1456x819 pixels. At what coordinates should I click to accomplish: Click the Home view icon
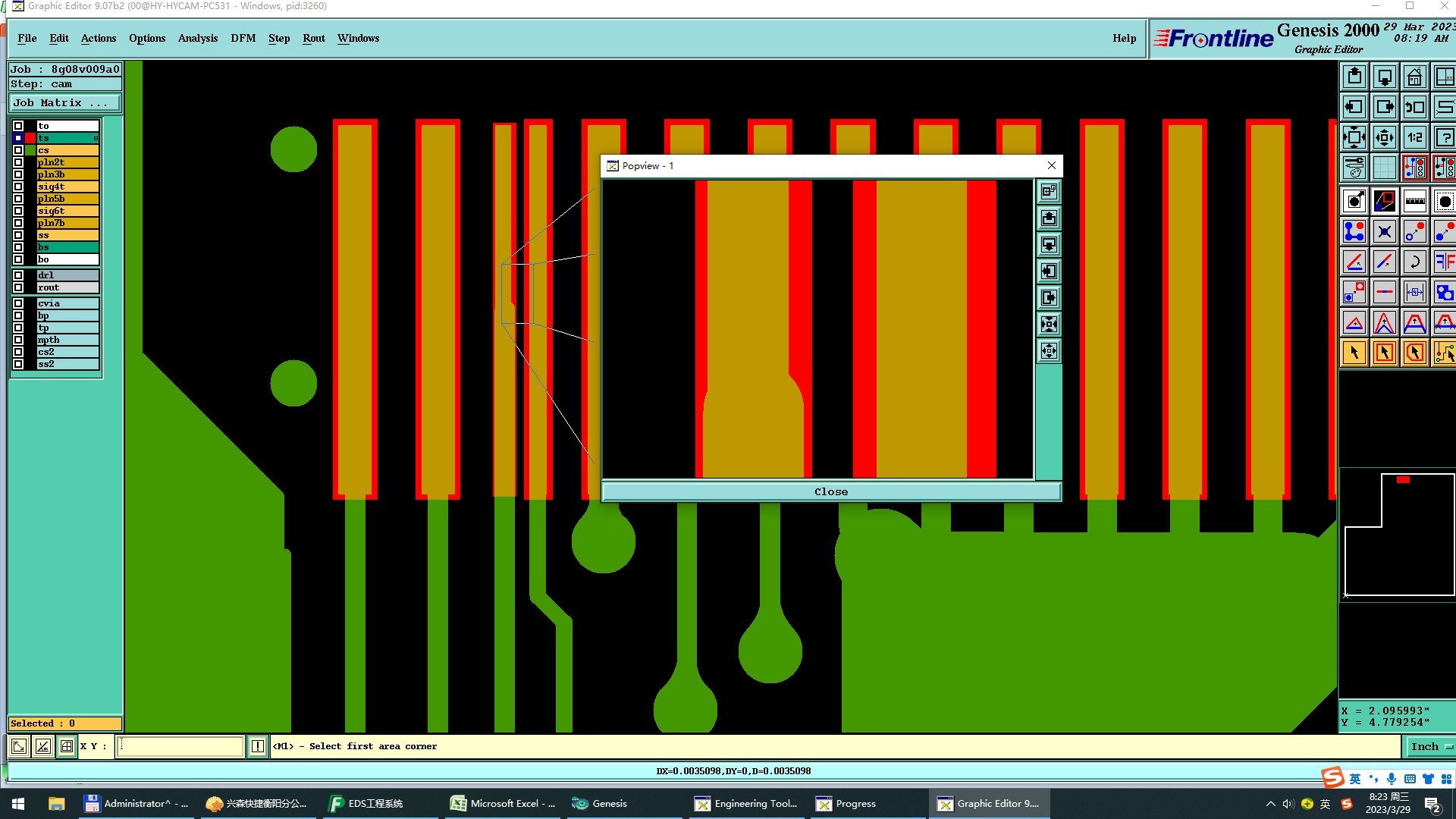(x=1414, y=77)
